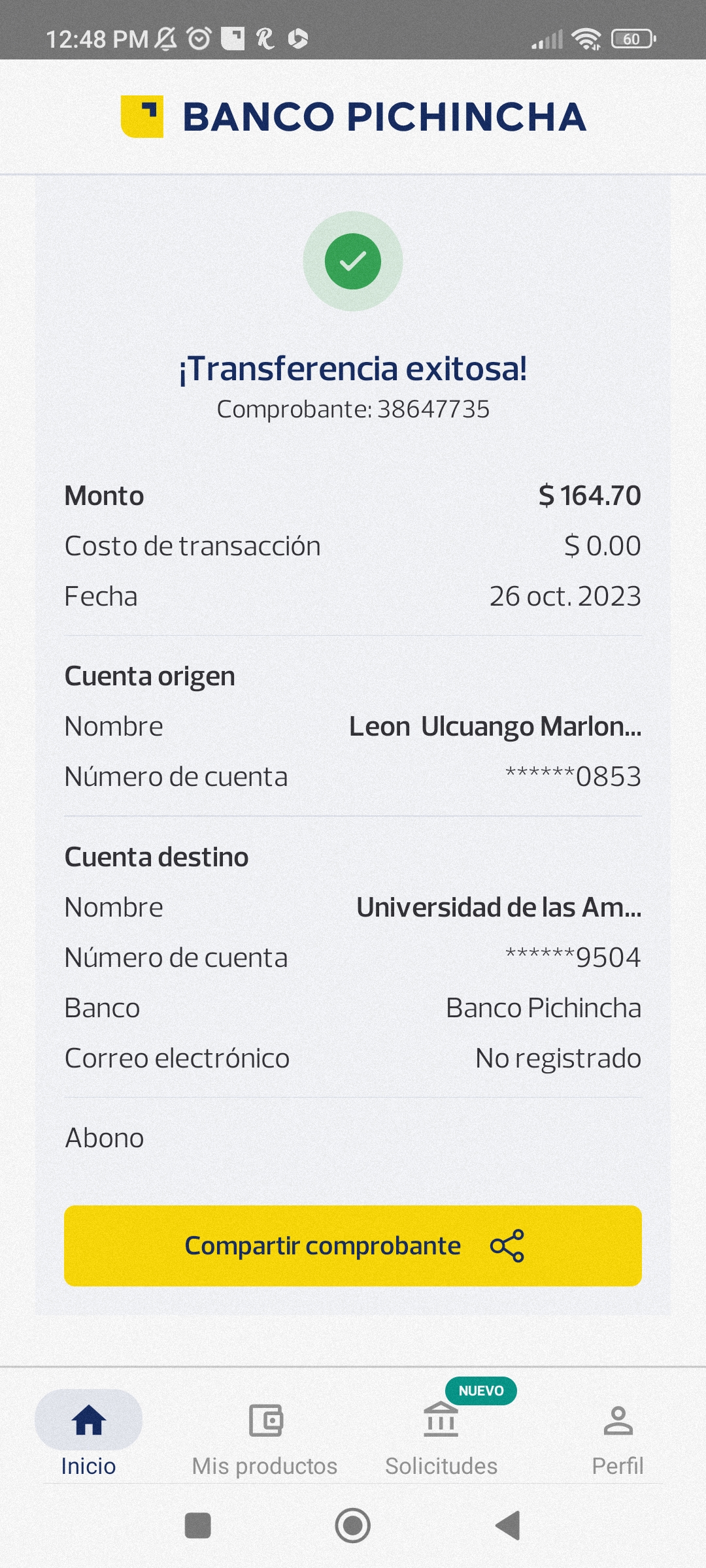
Task: Tap the NUEVO badge above Solicitudes
Action: tap(481, 1391)
